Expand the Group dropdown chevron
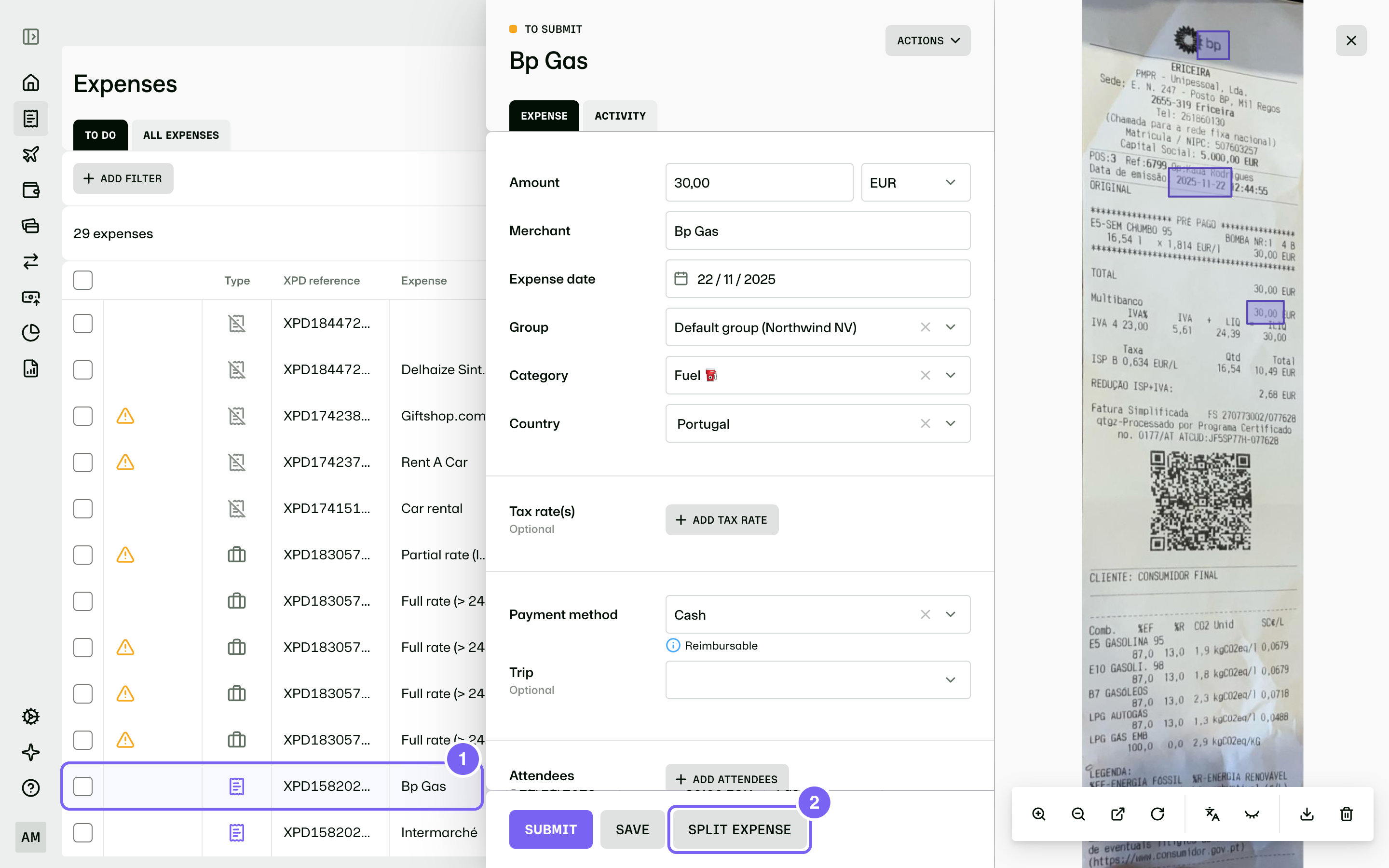The image size is (1389, 868). coord(951,327)
